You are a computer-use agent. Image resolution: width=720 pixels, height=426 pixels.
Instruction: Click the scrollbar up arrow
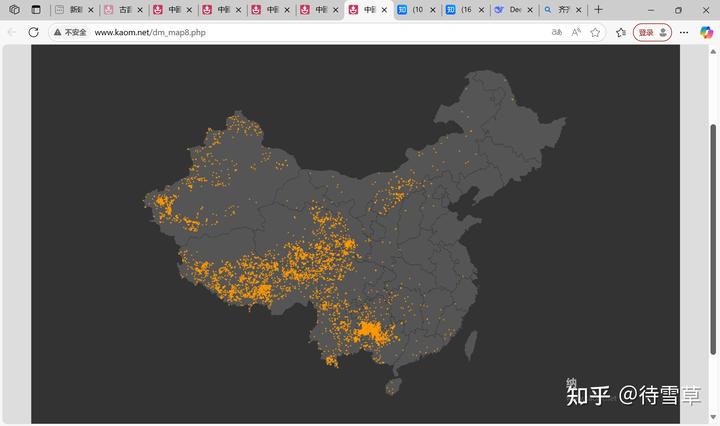click(x=713, y=51)
